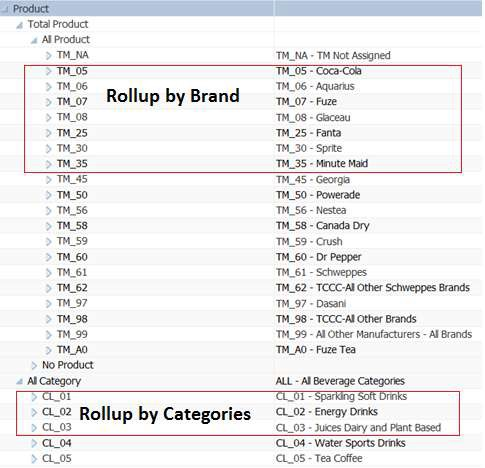The height and width of the screenshot is (468, 485).
Task: Expand the TM_62 member
Action: [x=49, y=288]
